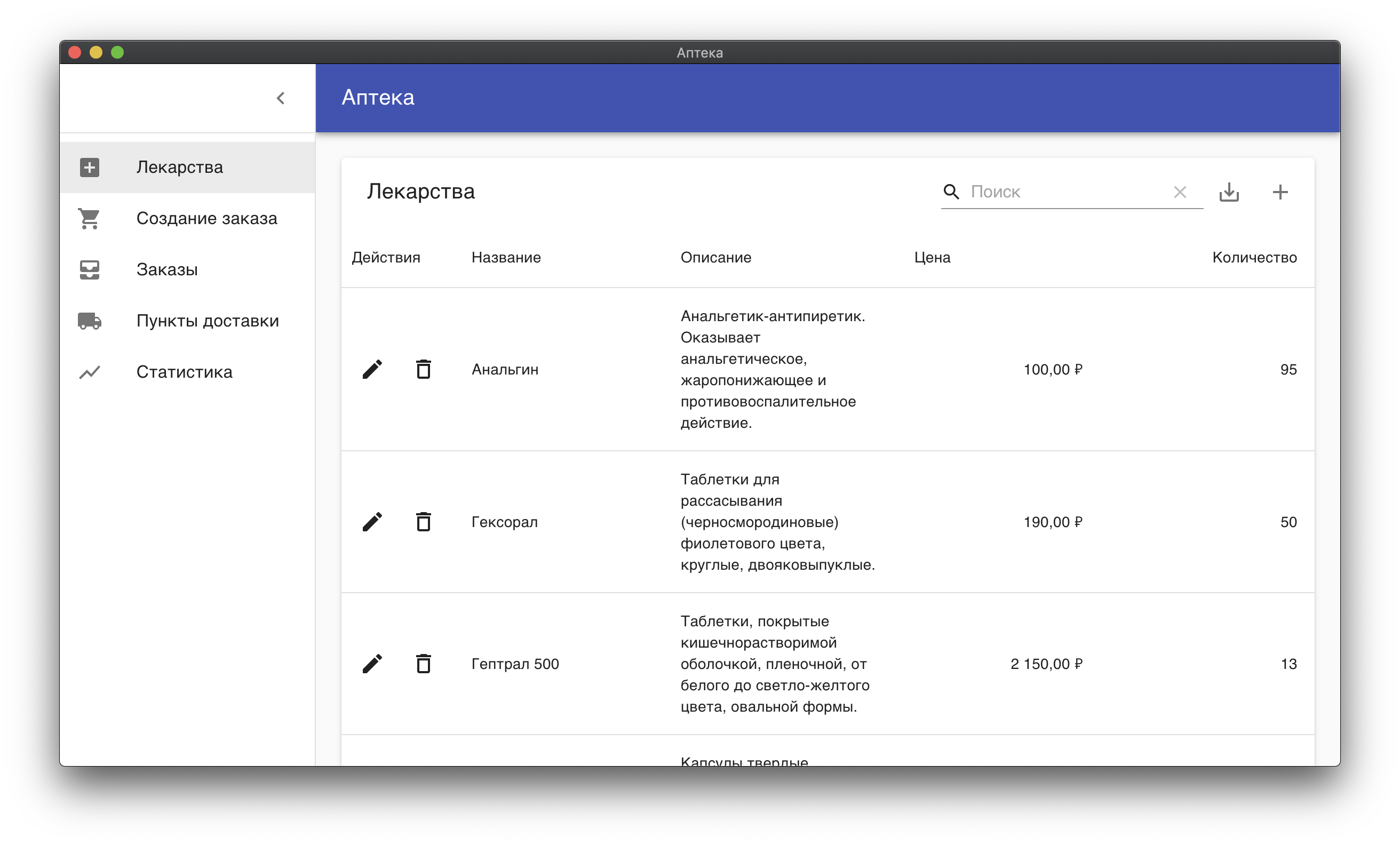Click trash icon for Гексорал
The image size is (1400, 845).
423,522
